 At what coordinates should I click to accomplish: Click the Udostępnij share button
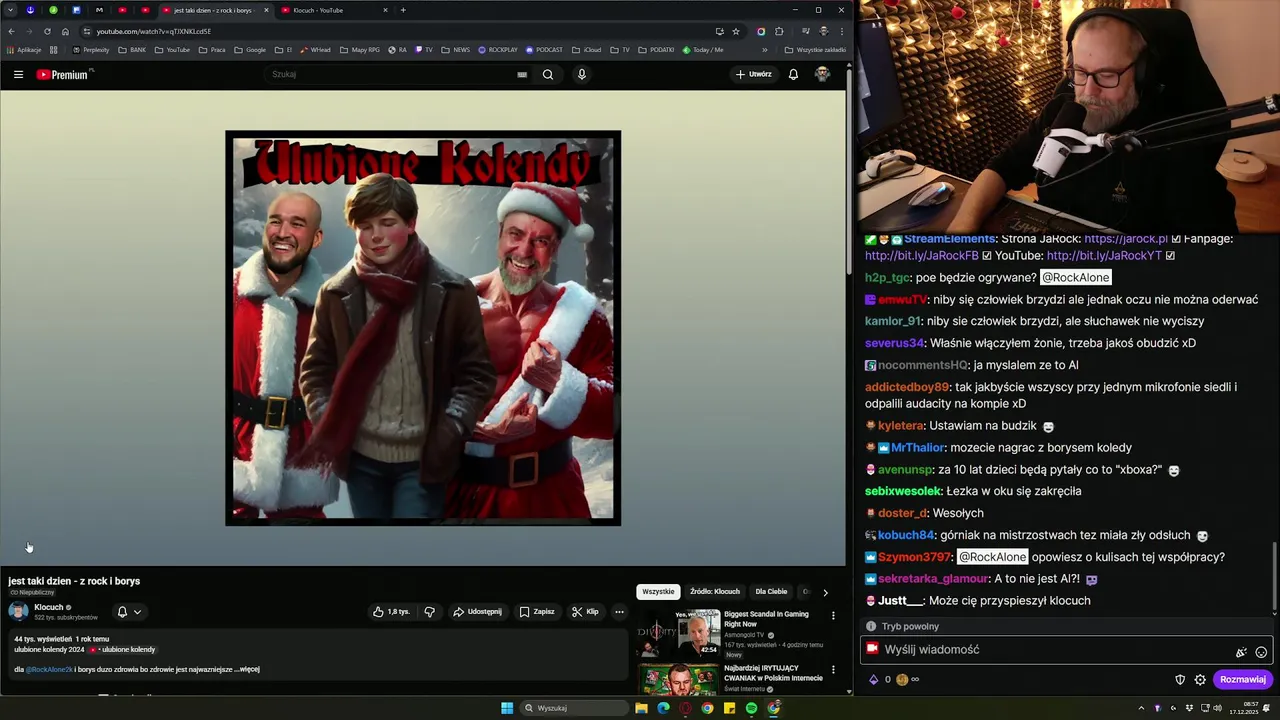[477, 612]
